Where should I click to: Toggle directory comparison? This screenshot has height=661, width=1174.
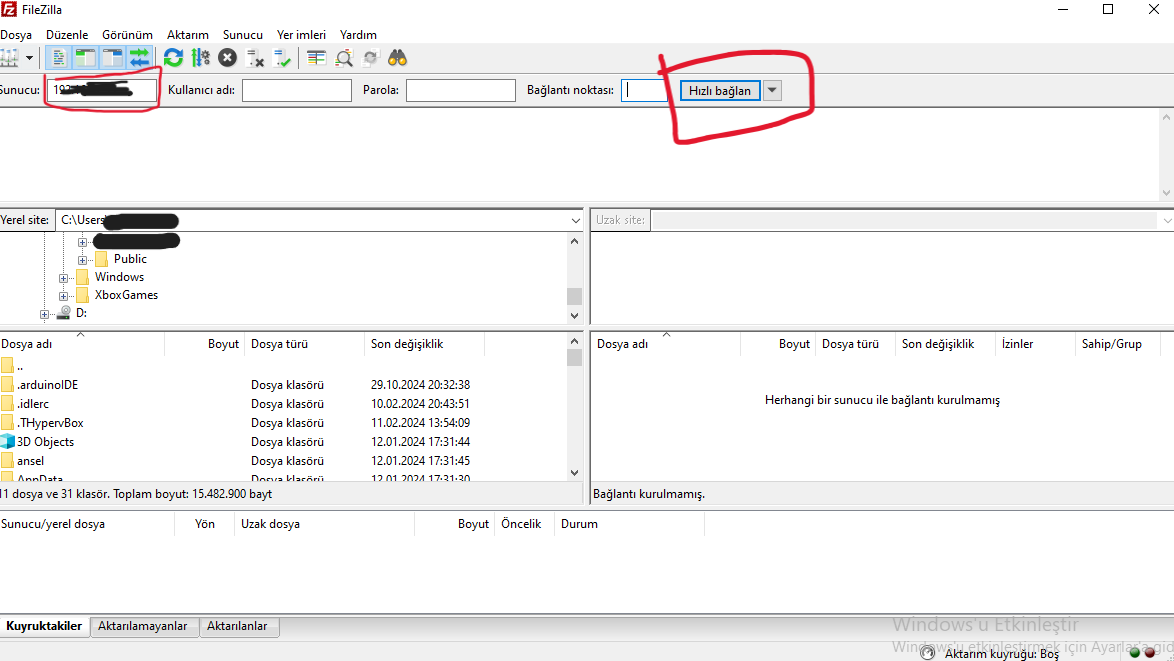click(x=344, y=58)
